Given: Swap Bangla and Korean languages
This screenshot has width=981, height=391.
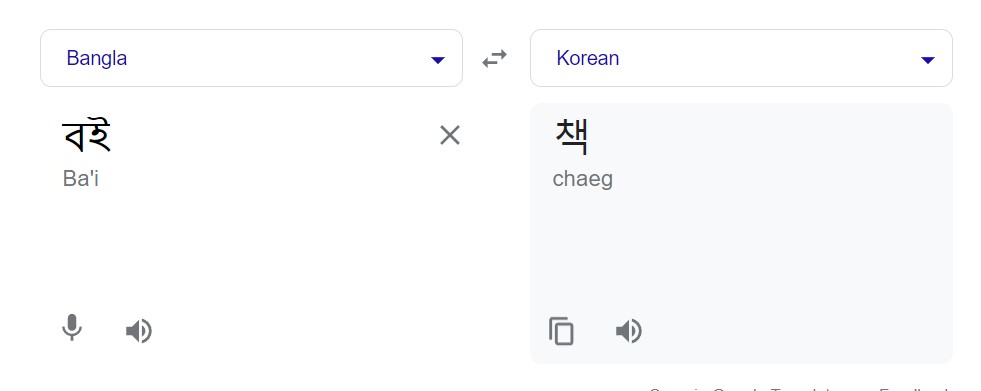Looking at the screenshot, I should 494,59.
